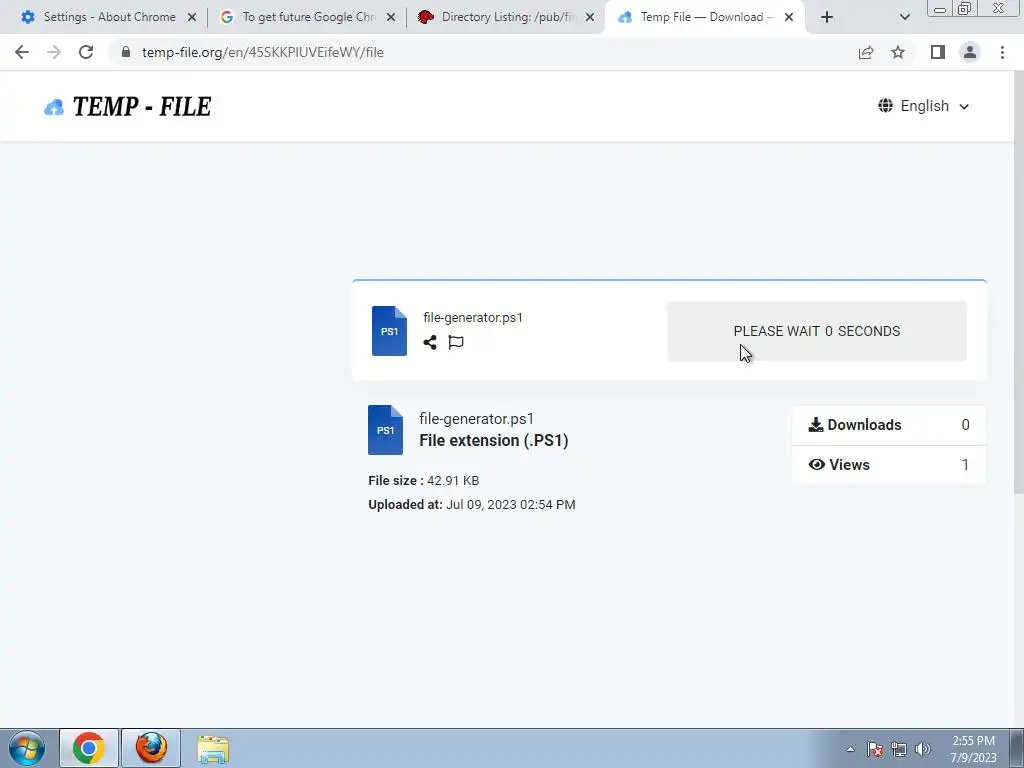Open the Windows Start menu
The image size is (1024, 768).
click(x=27, y=748)
